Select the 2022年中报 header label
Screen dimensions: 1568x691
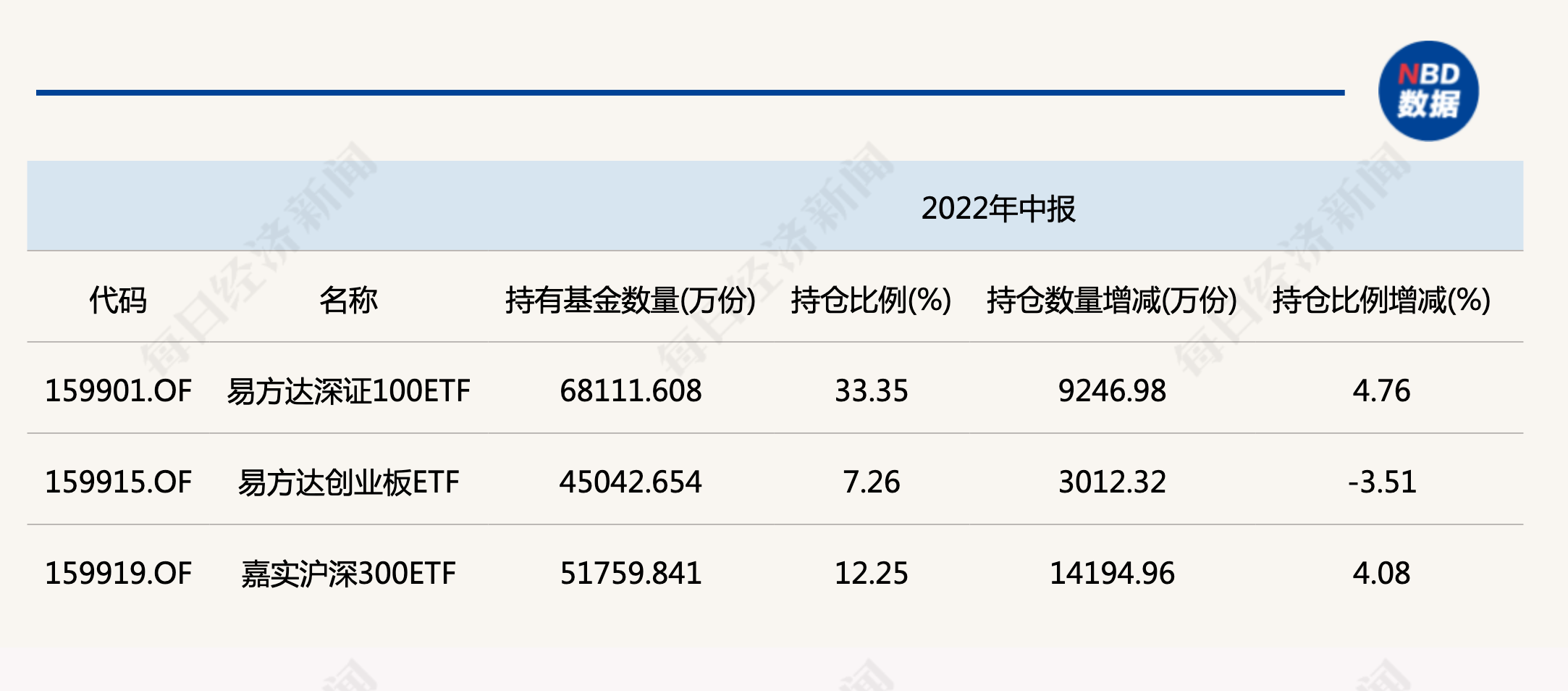(998, 209)
